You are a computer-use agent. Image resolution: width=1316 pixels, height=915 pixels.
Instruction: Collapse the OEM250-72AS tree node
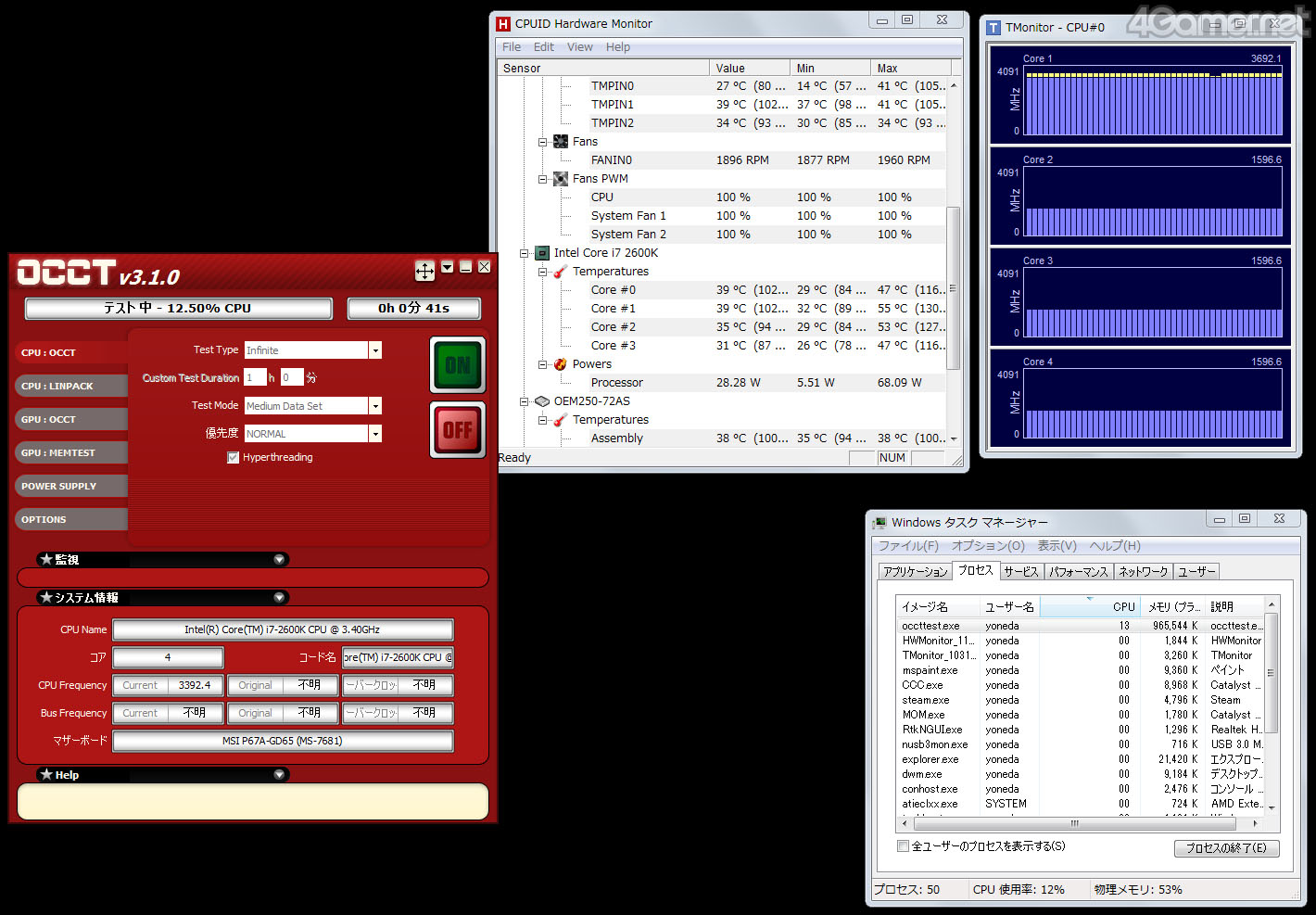pyautogui.click(x=525, y=401)
